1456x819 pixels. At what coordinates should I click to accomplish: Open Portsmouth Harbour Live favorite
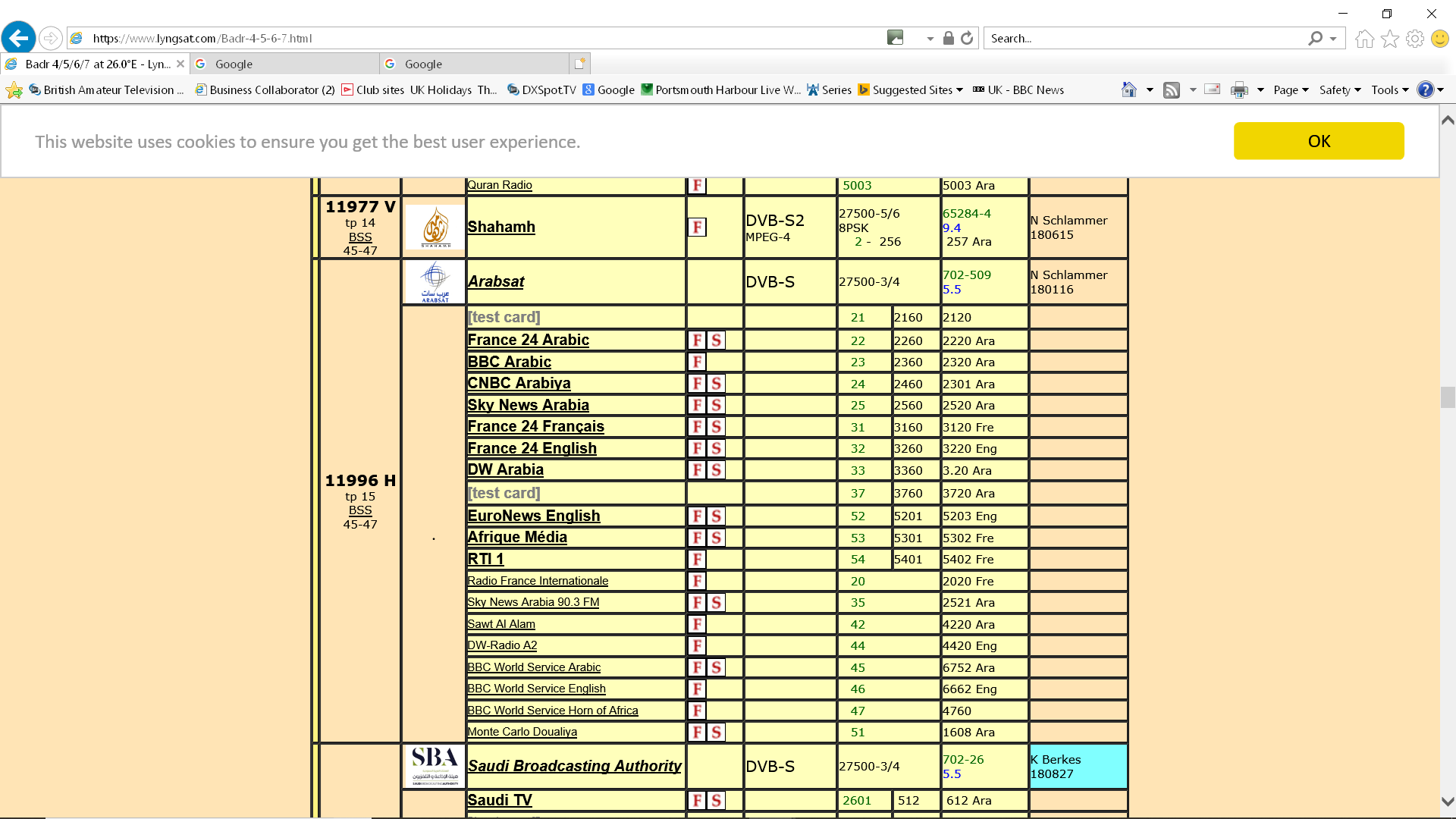coord(720,89)
